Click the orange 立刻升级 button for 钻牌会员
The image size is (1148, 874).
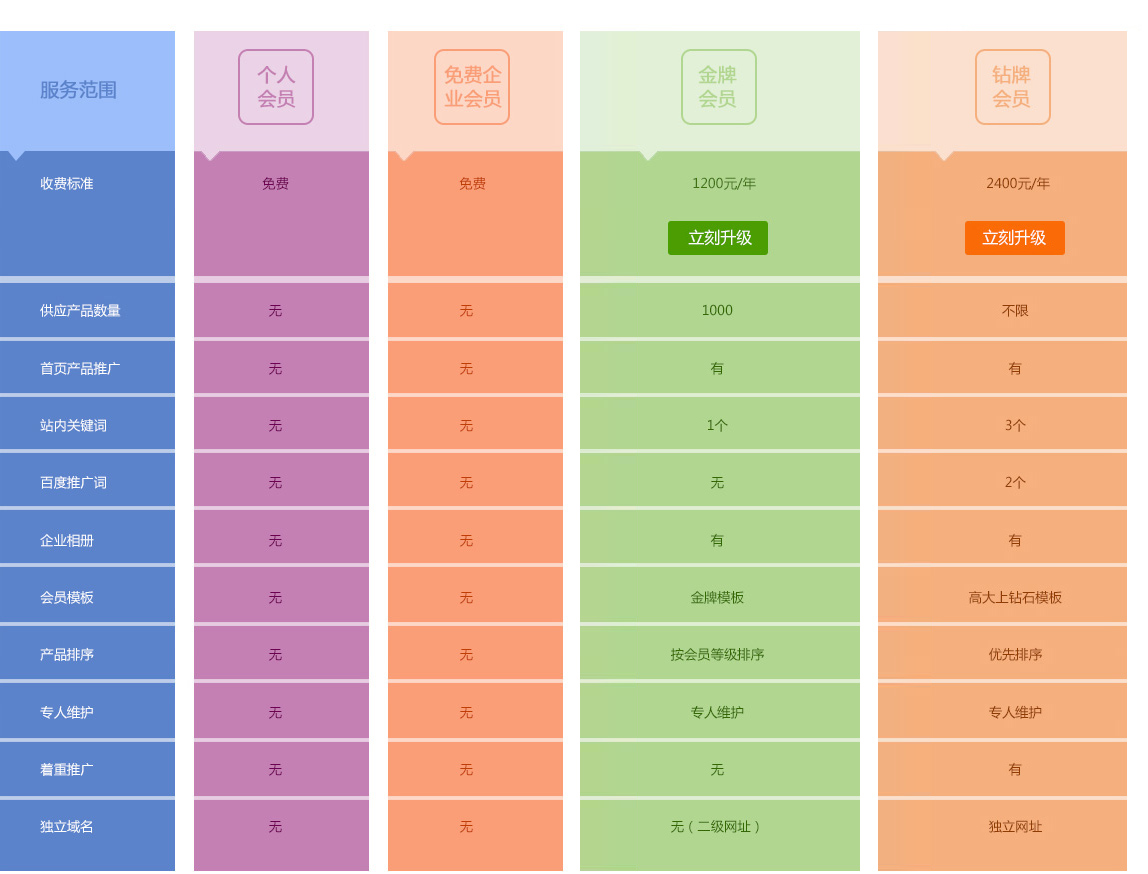[x=1014, y=238]
